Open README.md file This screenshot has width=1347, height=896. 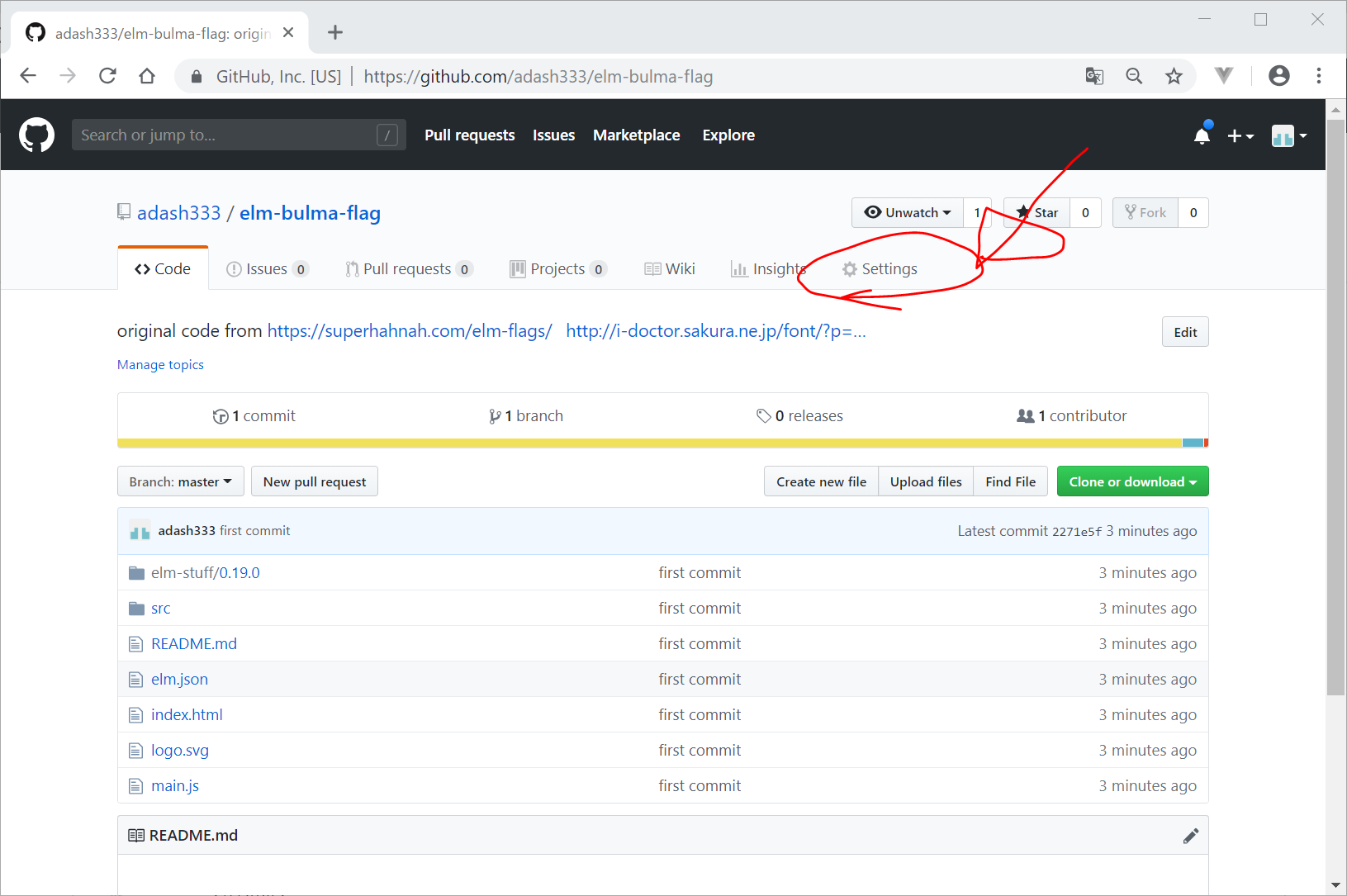(194, 644)
